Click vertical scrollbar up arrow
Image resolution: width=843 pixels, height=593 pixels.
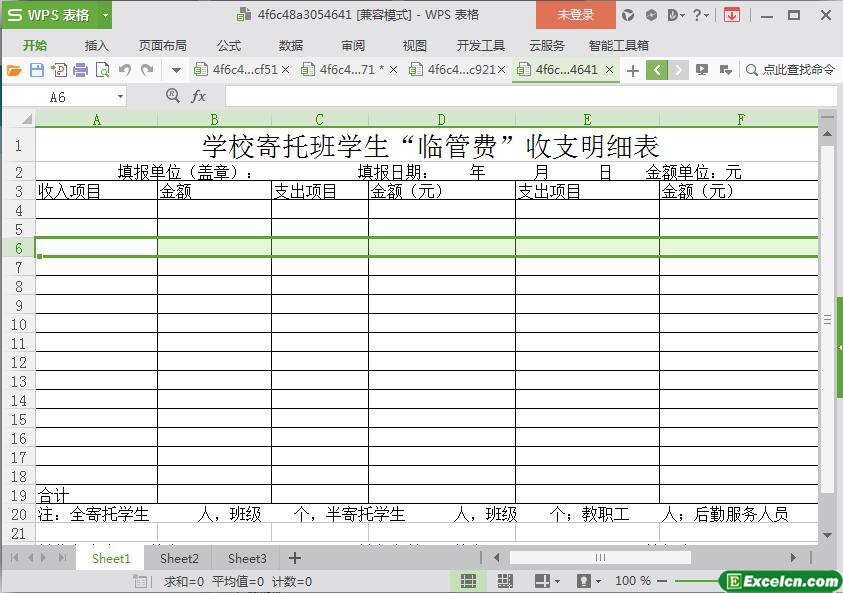coord(827,133)
